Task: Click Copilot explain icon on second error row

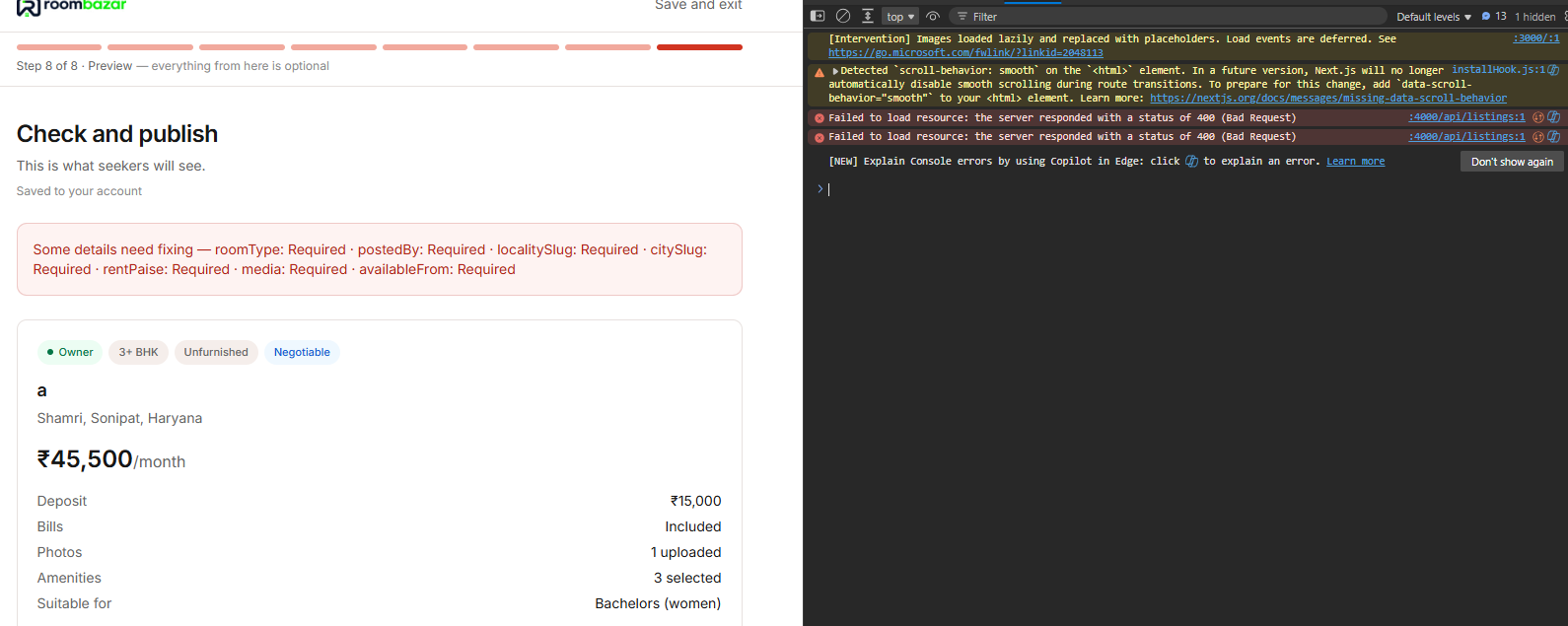Action: click(x=1553, y=137)
